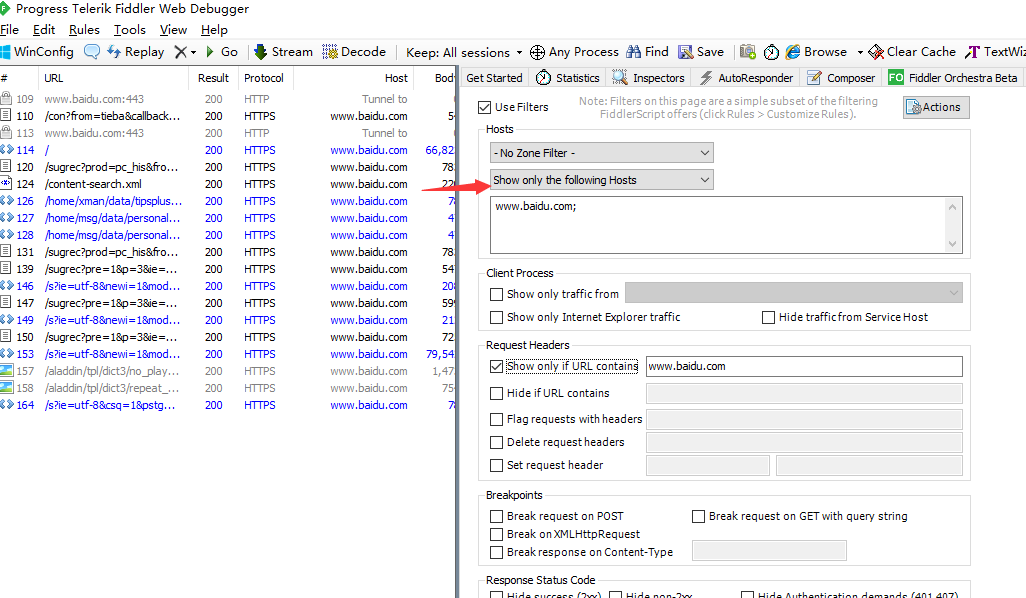Viewport: 1026px width, 598px height.
Task: Select session 157 /aladdin/tpl/dict3/no_play
Action: point(227,371)
